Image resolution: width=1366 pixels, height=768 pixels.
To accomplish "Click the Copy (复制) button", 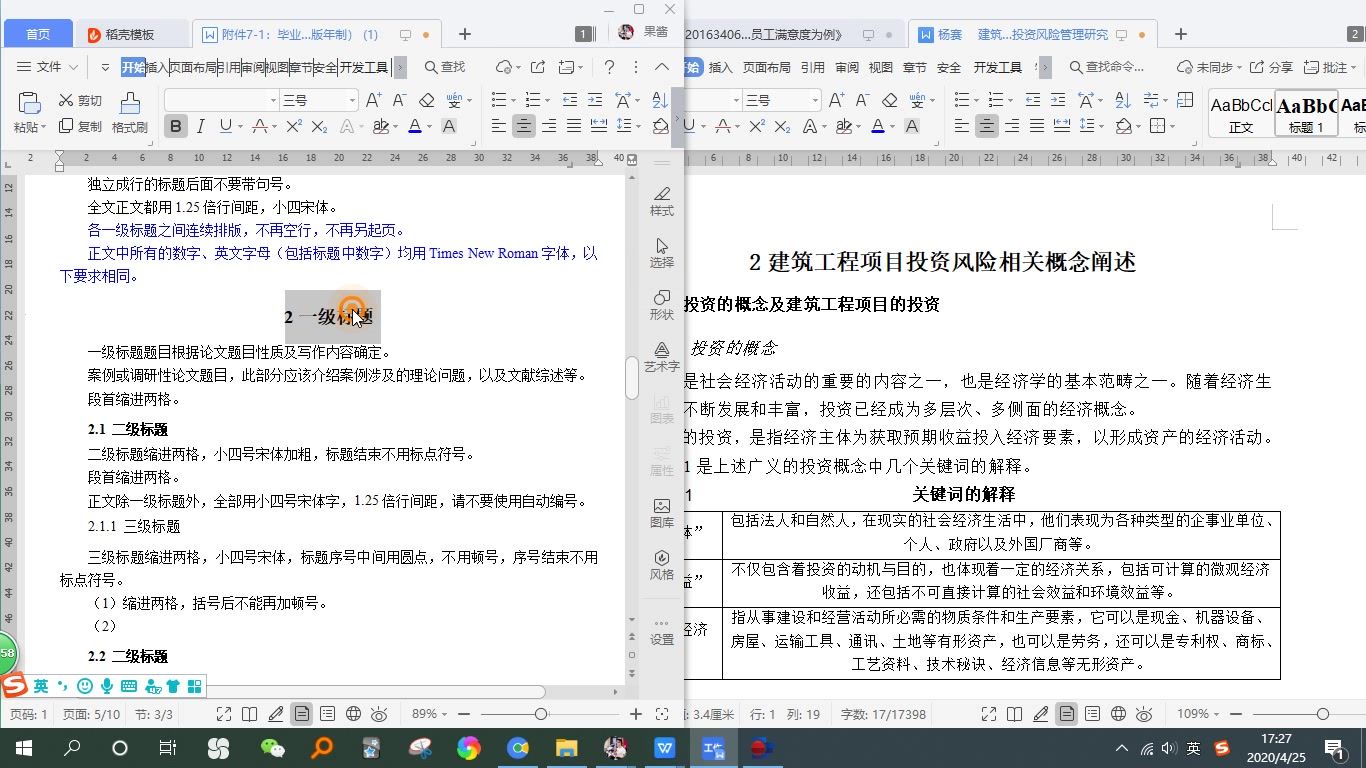I will point(80,126).
